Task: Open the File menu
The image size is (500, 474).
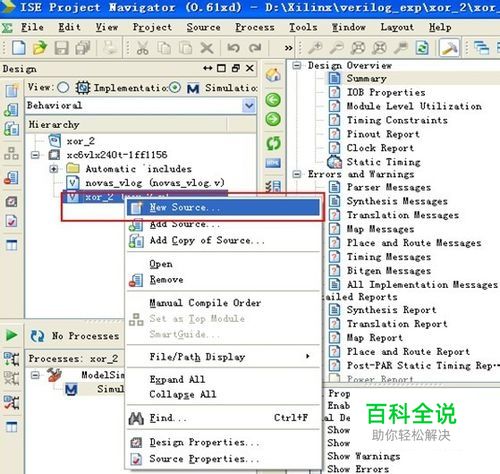Action: coord(32,27)
